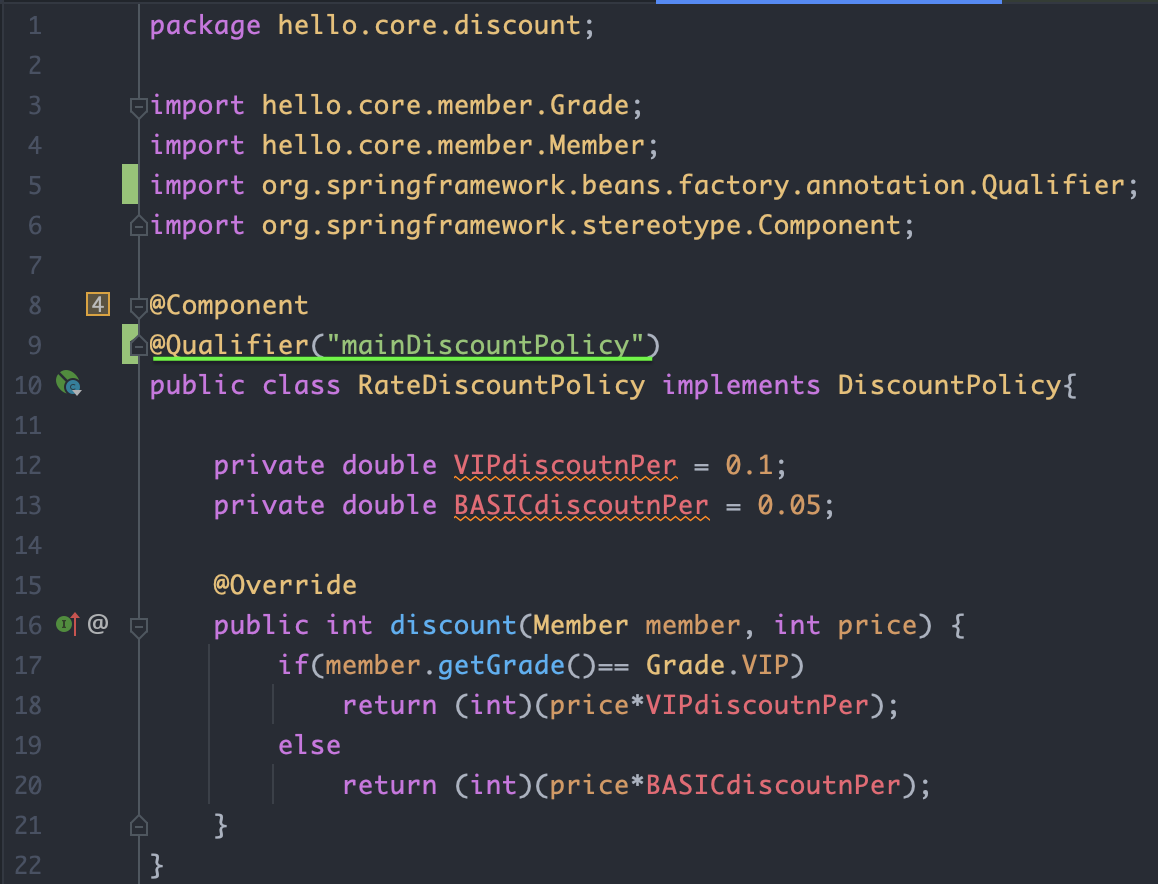Image resolution: width=1158 pixels, height=884 pixels.
Task: Click the @Override annotation
Action: [x=285, y=585]
